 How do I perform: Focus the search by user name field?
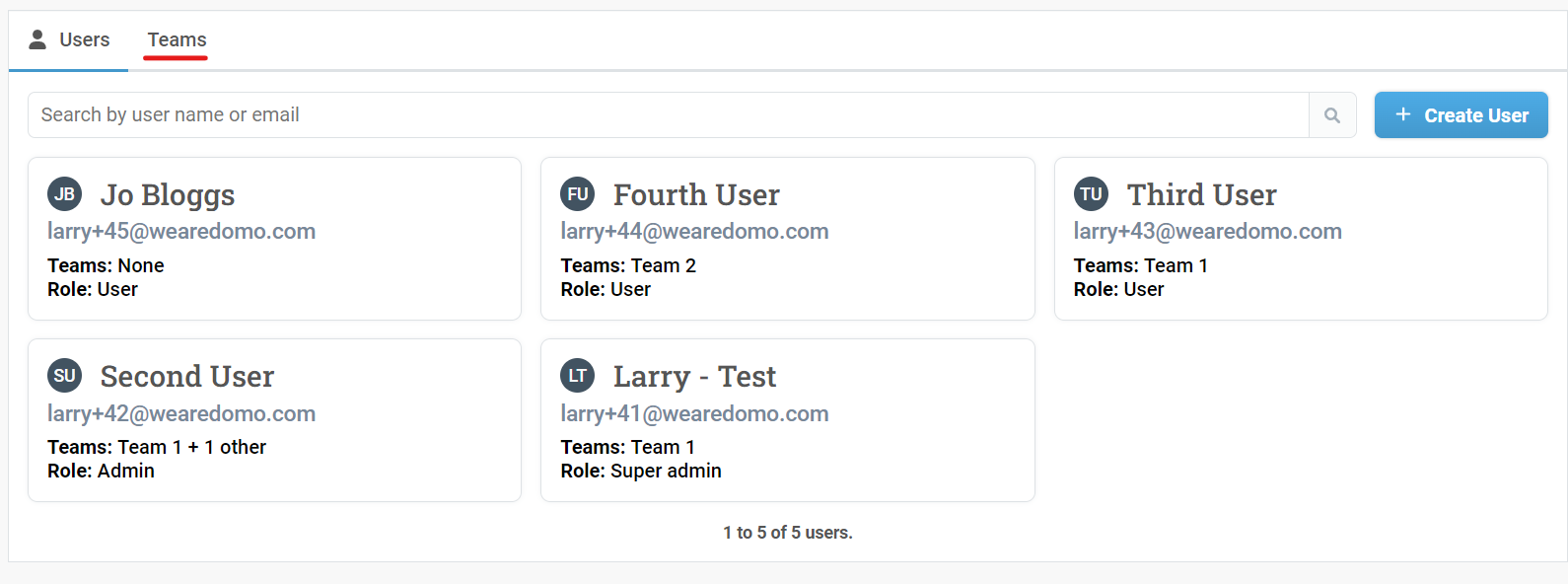tap(668, 115)
